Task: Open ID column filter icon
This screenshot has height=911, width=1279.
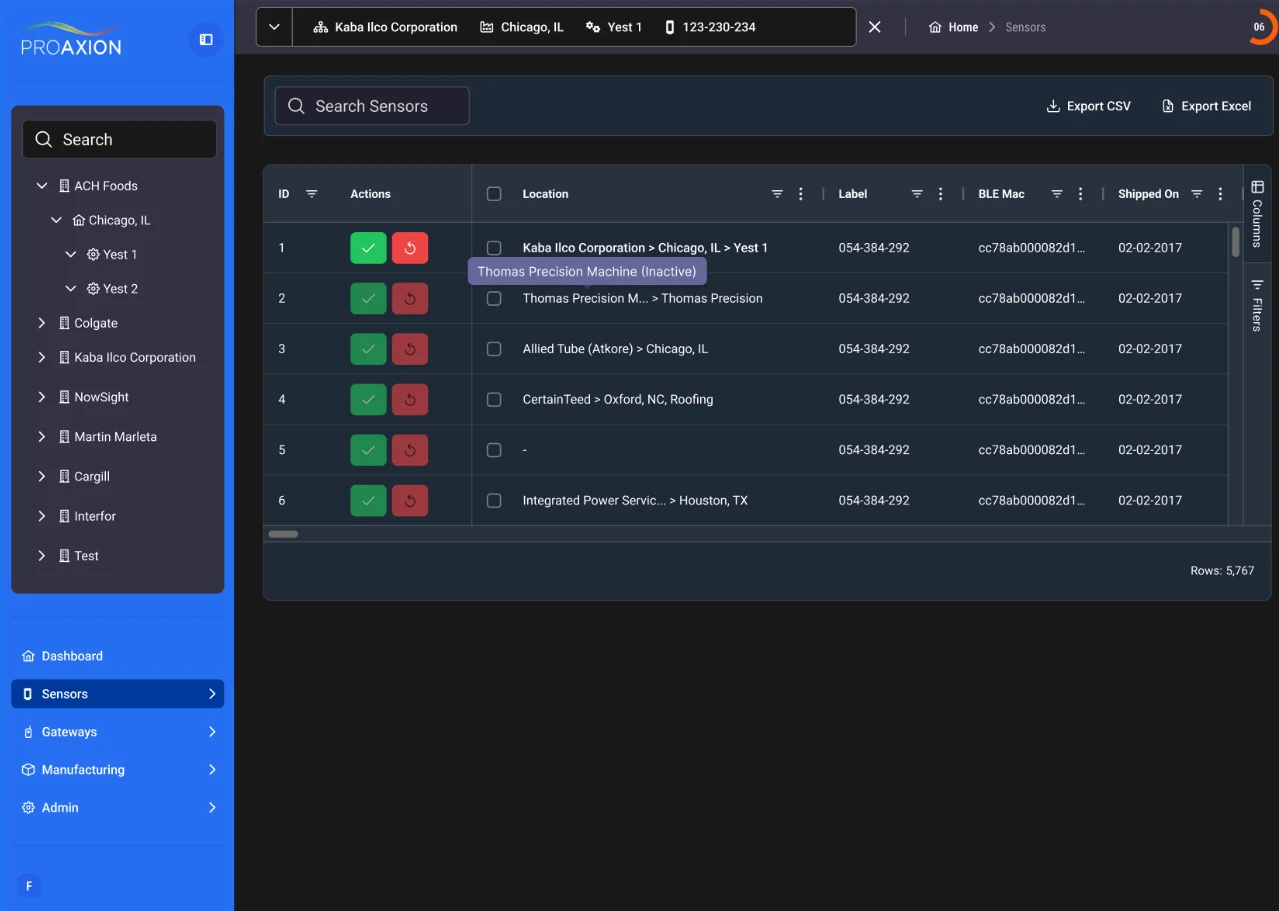Action: (x=311, y=194)
